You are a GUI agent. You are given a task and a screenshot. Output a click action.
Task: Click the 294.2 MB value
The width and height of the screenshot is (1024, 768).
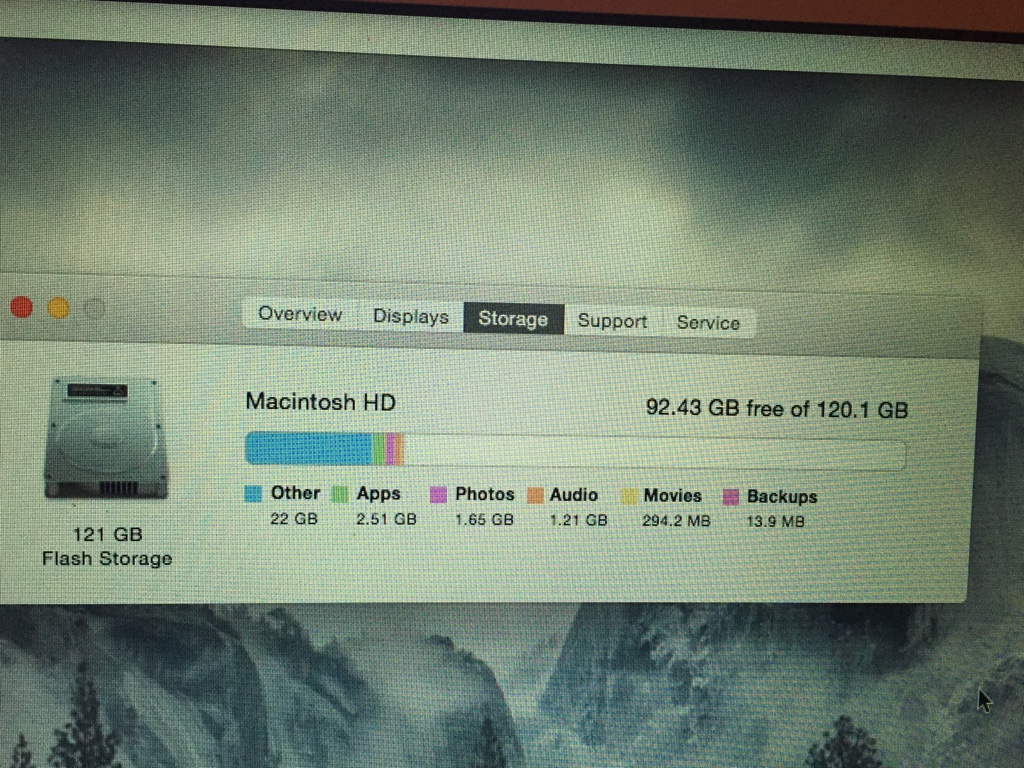click(676, 522)
